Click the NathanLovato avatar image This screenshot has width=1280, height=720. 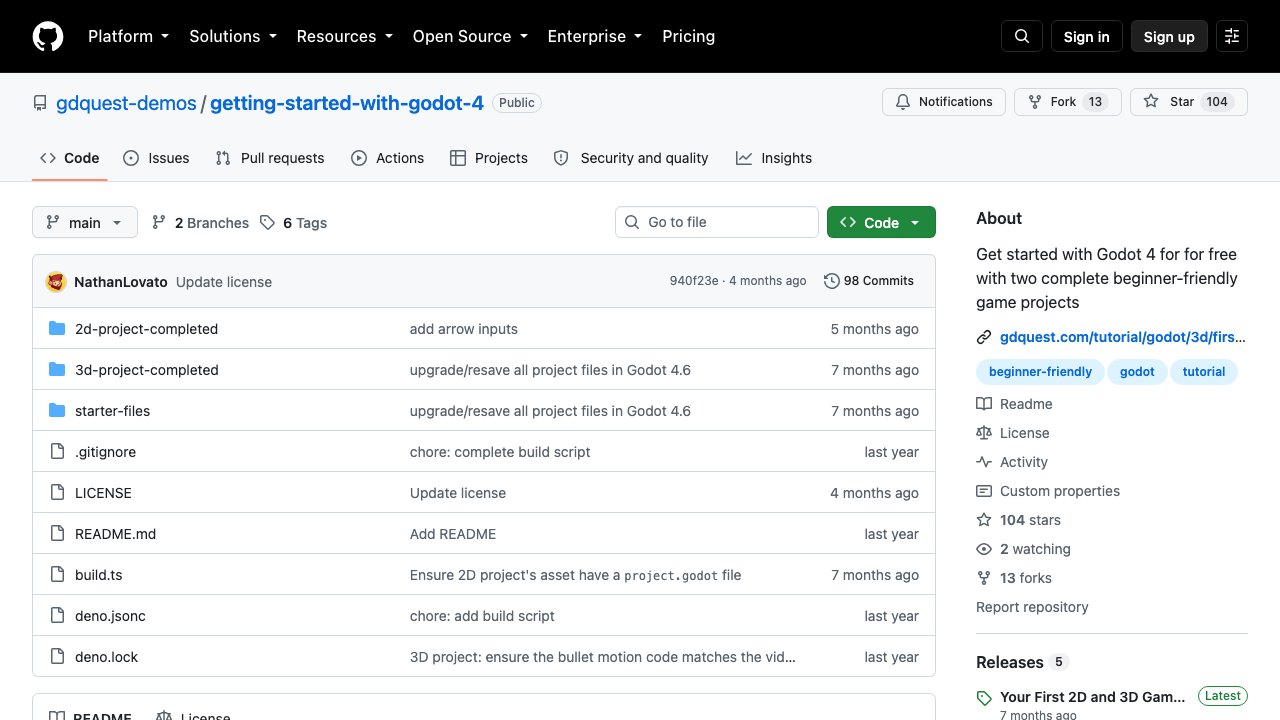coord(56,282)
